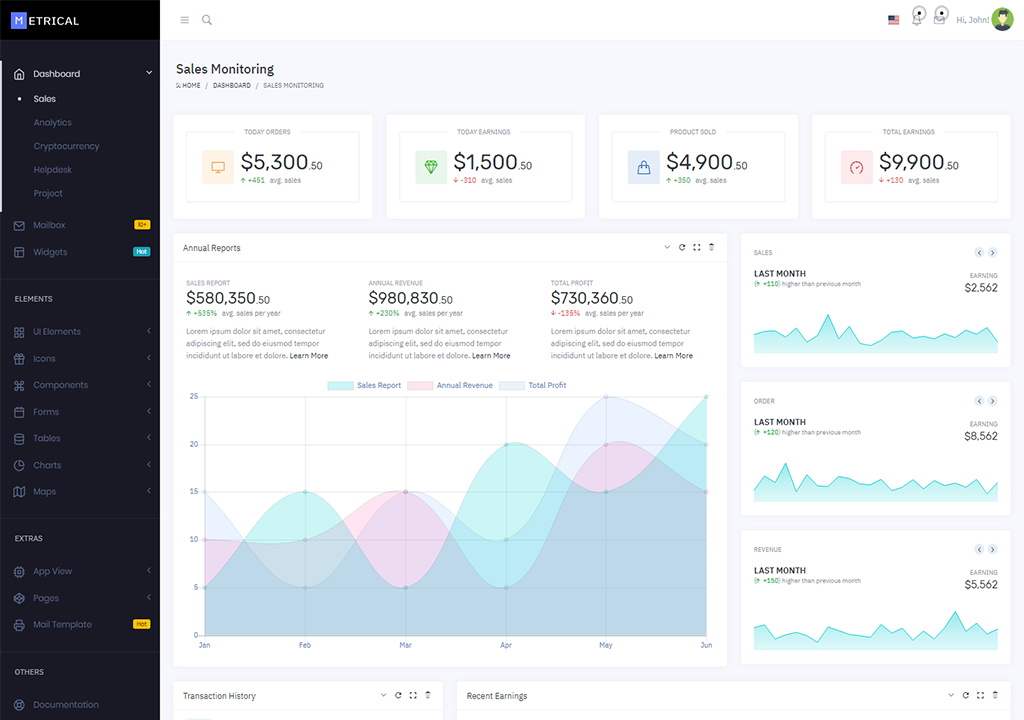Toggle Annual Revenue series in chart legend

coord(450,385)
